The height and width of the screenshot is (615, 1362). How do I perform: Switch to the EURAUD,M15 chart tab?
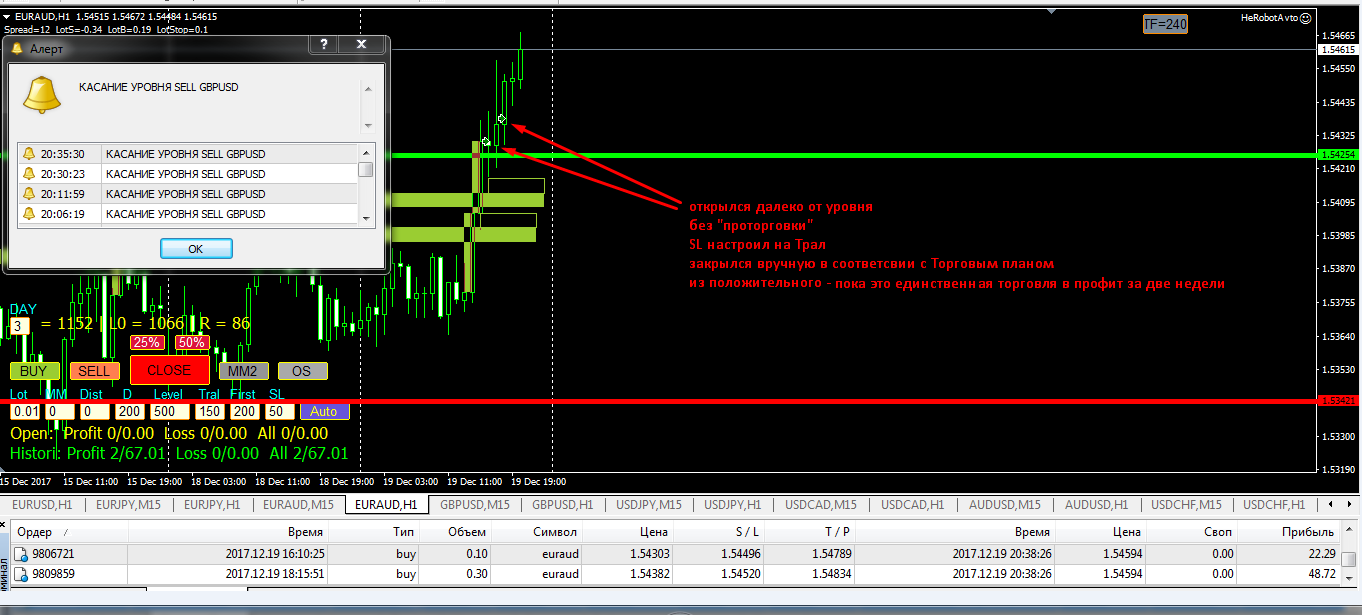298,504
